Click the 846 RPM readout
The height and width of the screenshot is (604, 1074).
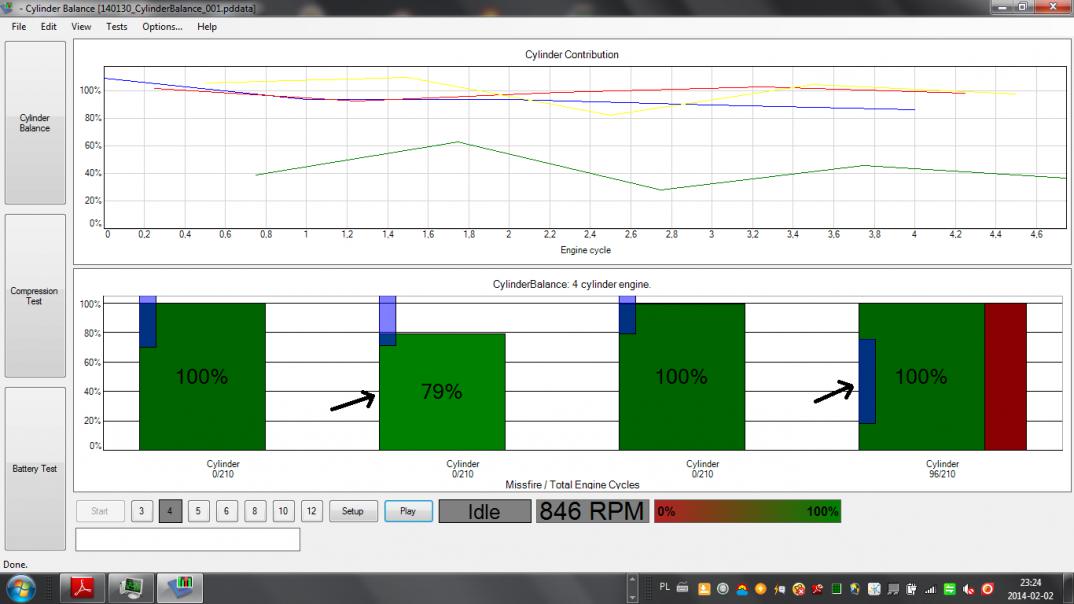(592, 511)
